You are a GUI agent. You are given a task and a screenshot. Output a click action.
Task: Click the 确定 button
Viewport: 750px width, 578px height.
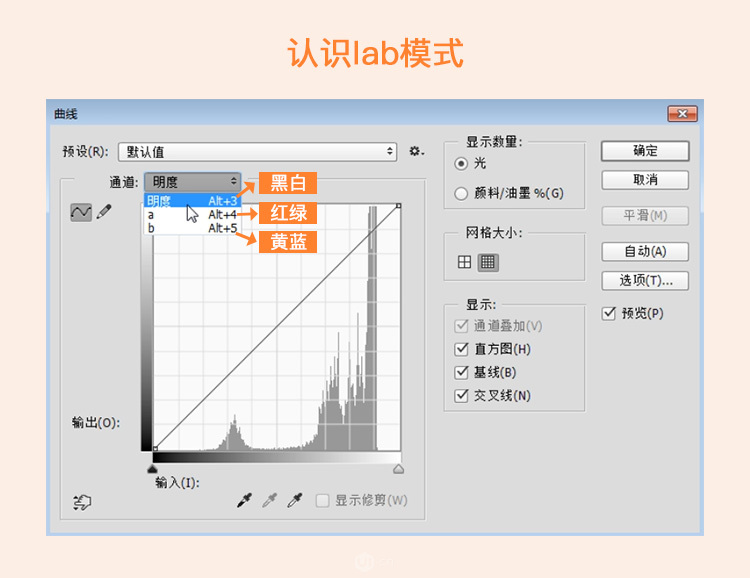pyautogui.click(x=645, y=151)
